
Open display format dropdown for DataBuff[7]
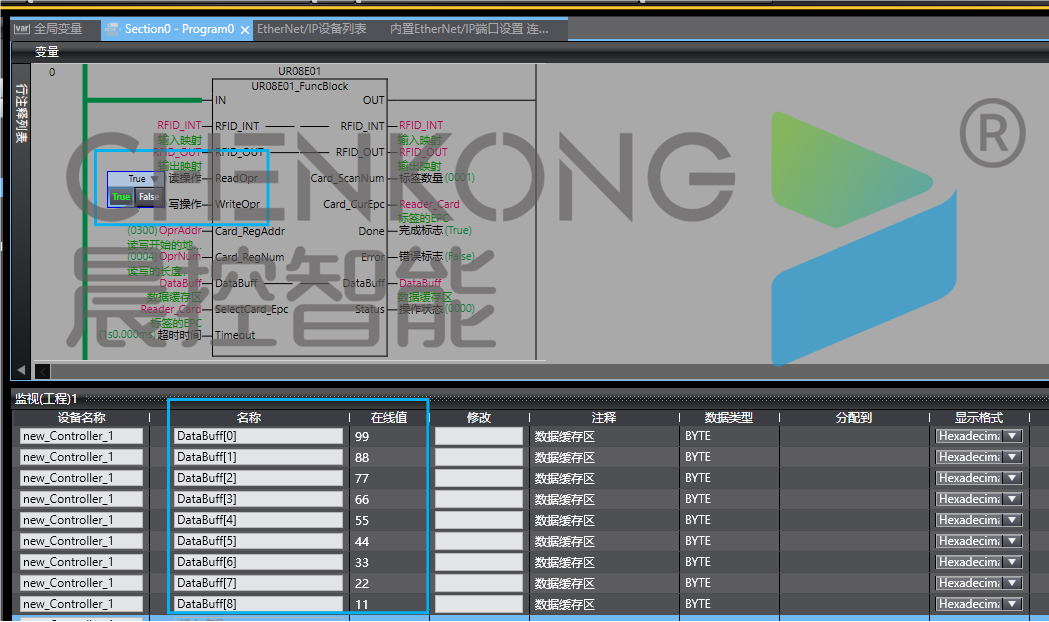click(x=1012, y=583)
